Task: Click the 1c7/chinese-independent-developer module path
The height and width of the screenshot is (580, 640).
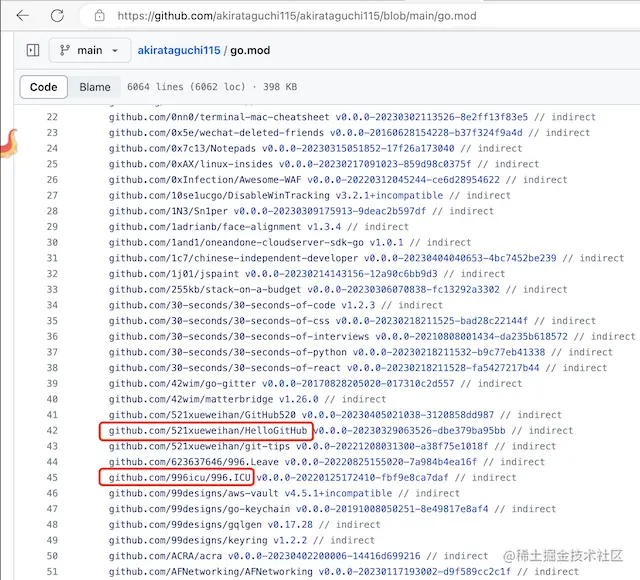Action: (233, 258)
